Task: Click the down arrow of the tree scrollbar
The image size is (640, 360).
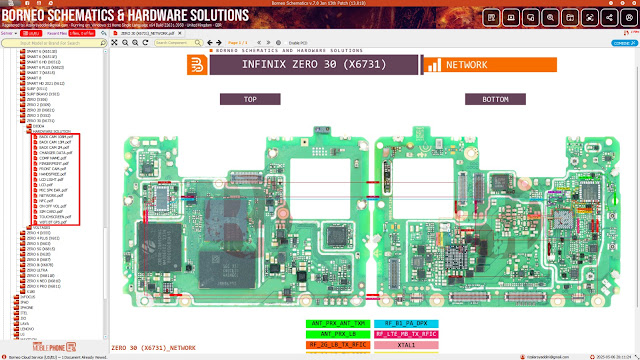Action: [106, 337]
